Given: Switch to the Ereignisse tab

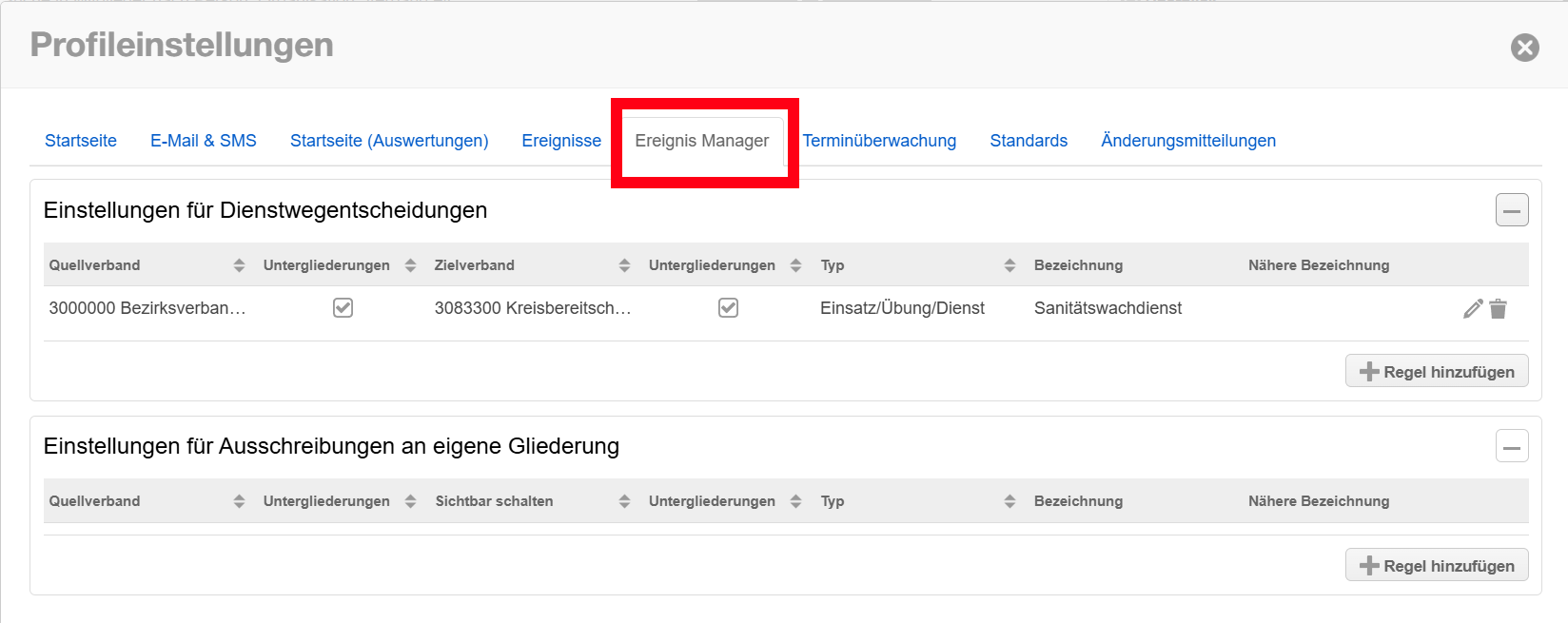Looking at the screenshot, I should (561, 141).
